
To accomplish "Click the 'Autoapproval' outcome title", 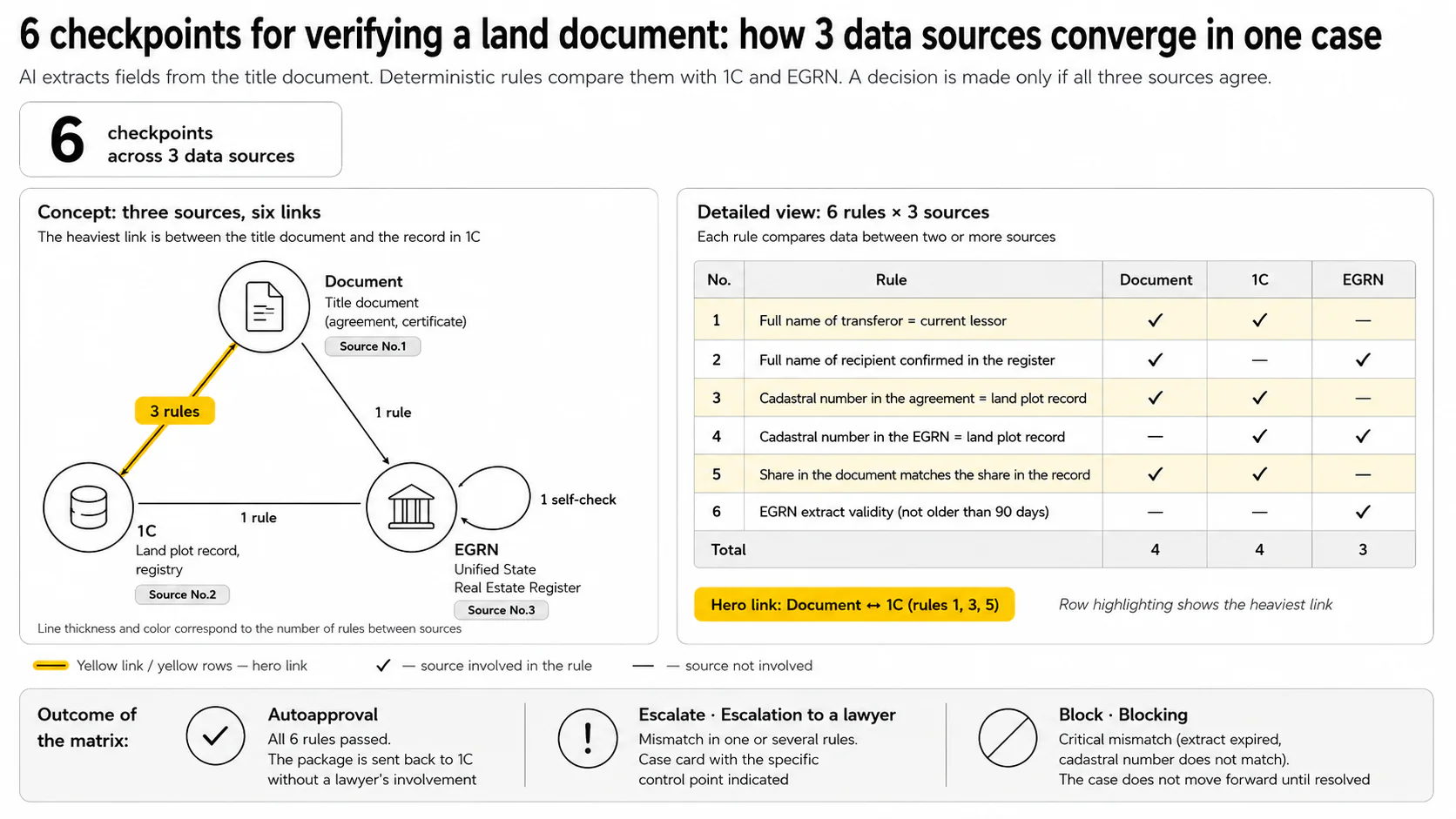I will [322, 715].
